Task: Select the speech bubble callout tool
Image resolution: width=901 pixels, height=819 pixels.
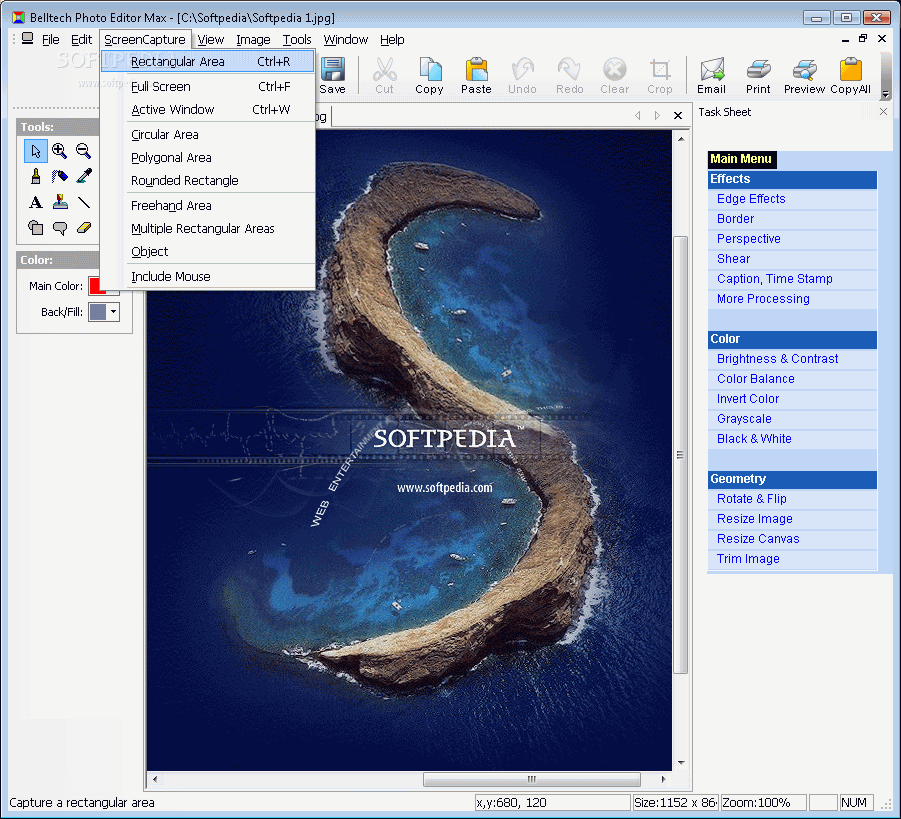Action: [x=59, y=228]
